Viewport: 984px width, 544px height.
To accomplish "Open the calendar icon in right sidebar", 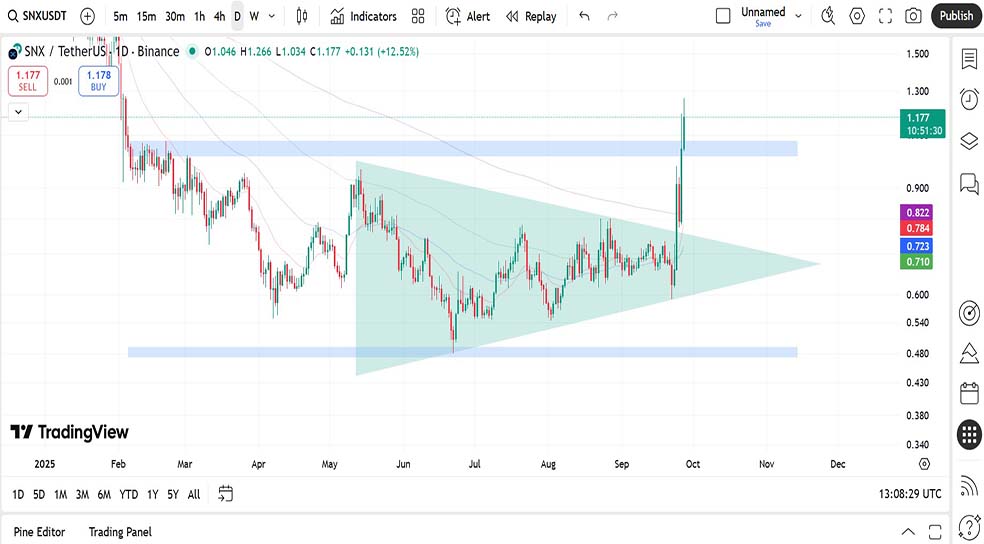I will pos(970,393).
